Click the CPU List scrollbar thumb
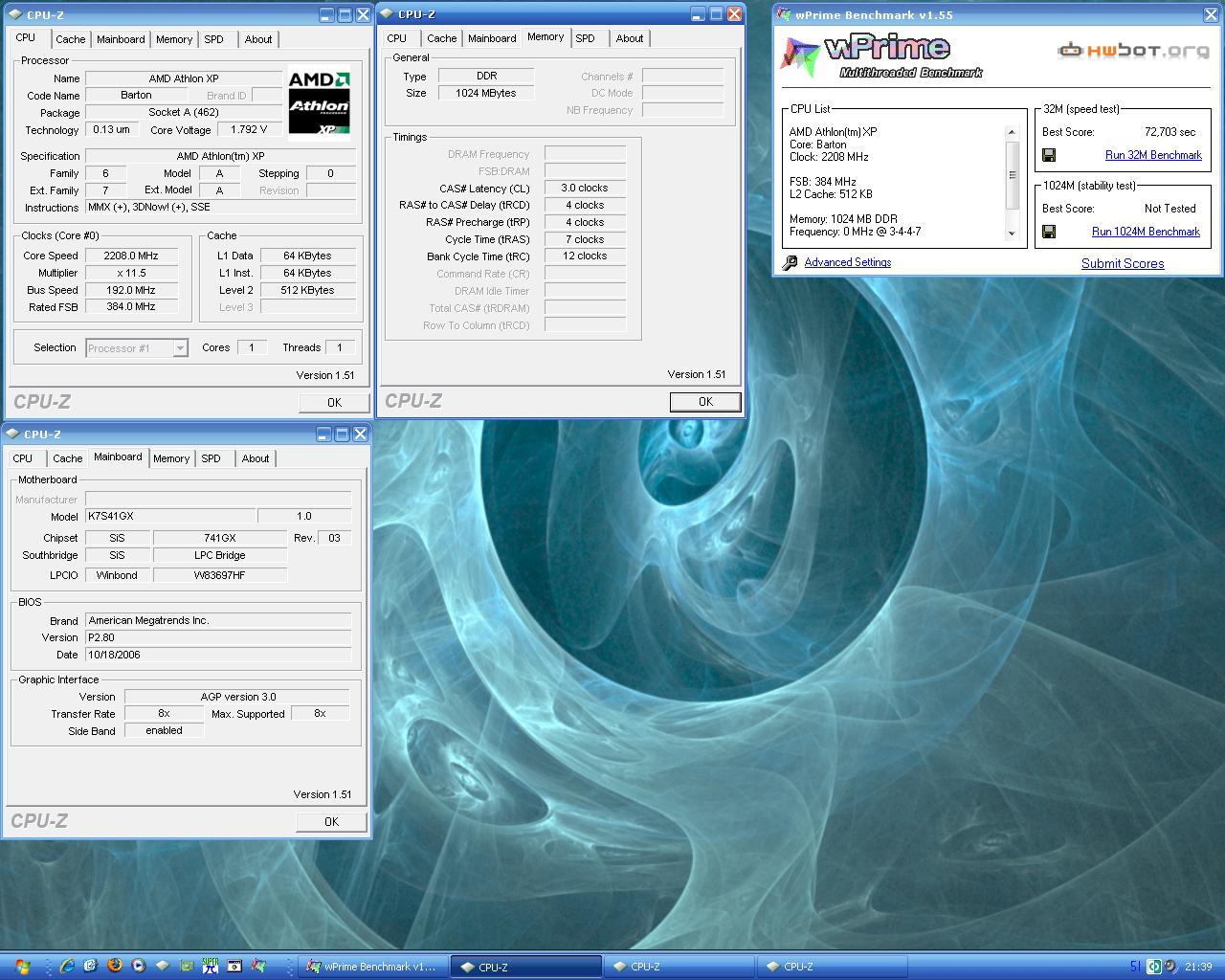 [1012, 175]
